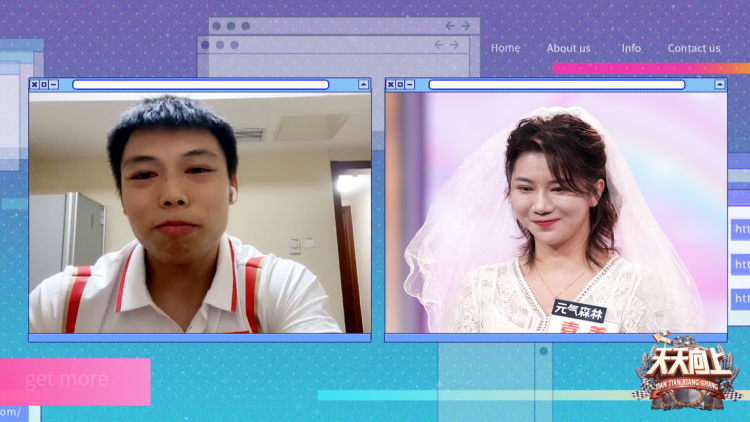Click the left window's address bar
Screen dimensions: 750x422
[x=200, y=85]
